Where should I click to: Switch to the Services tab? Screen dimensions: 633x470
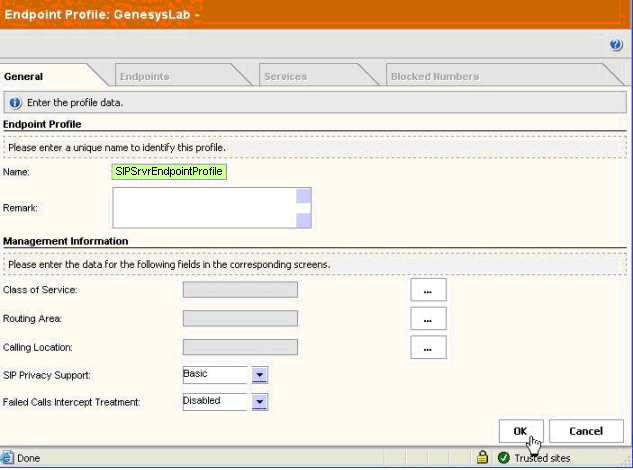(x=285, y=76)
